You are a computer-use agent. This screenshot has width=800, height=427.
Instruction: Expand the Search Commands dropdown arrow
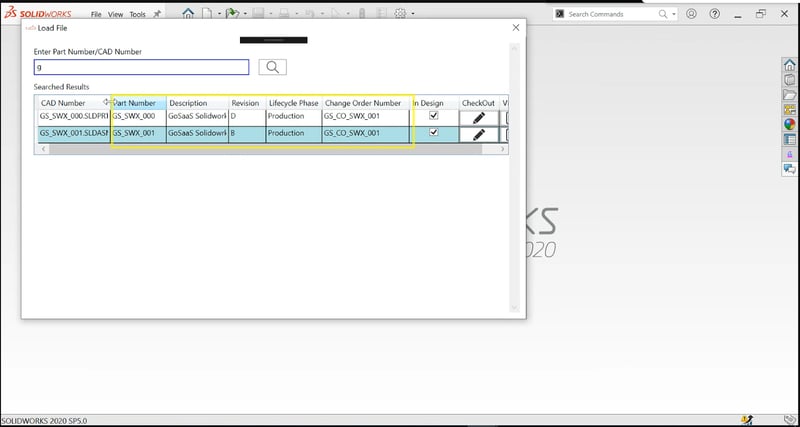(675, 14)
